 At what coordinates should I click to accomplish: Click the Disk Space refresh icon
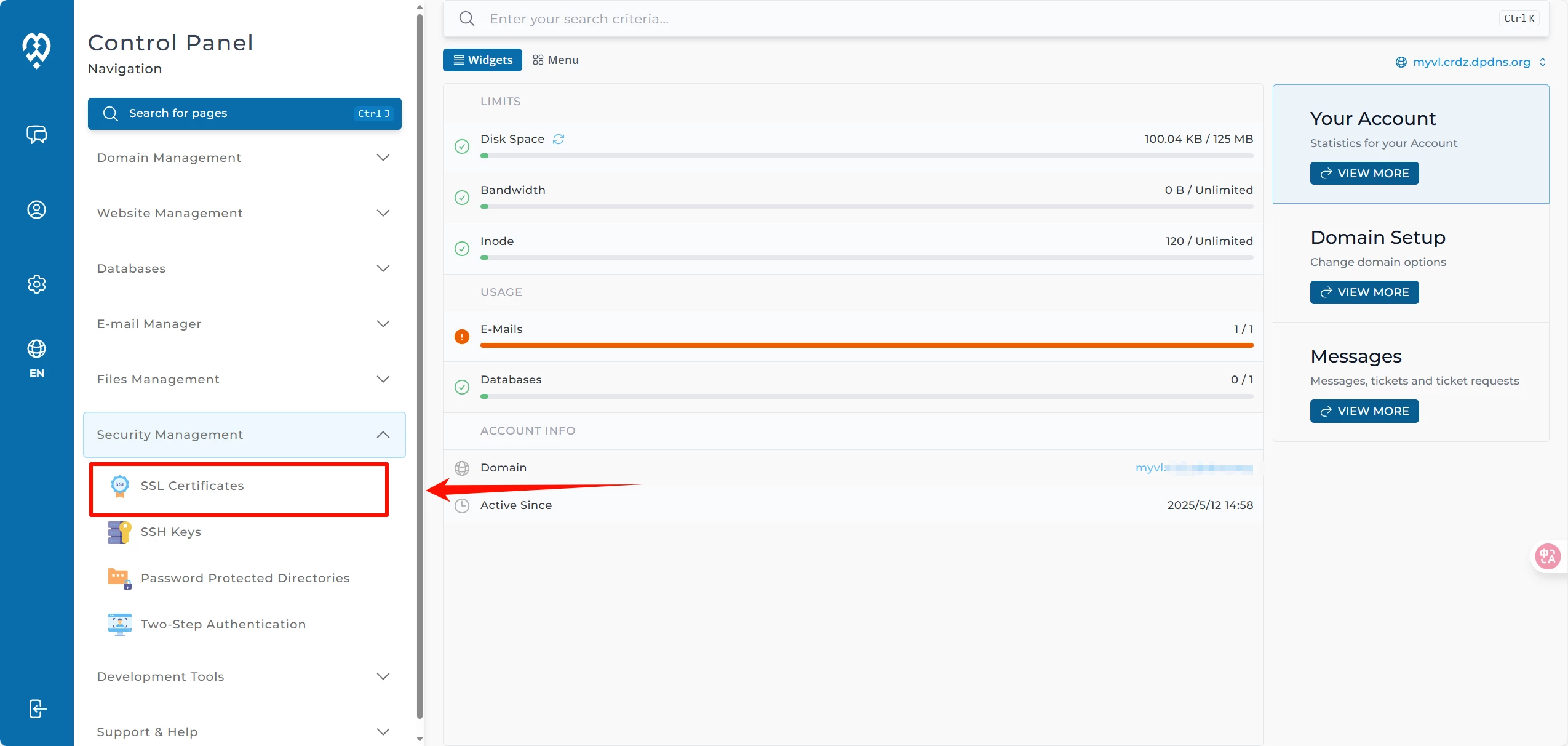pyautogui.click(x=559, y=139)
